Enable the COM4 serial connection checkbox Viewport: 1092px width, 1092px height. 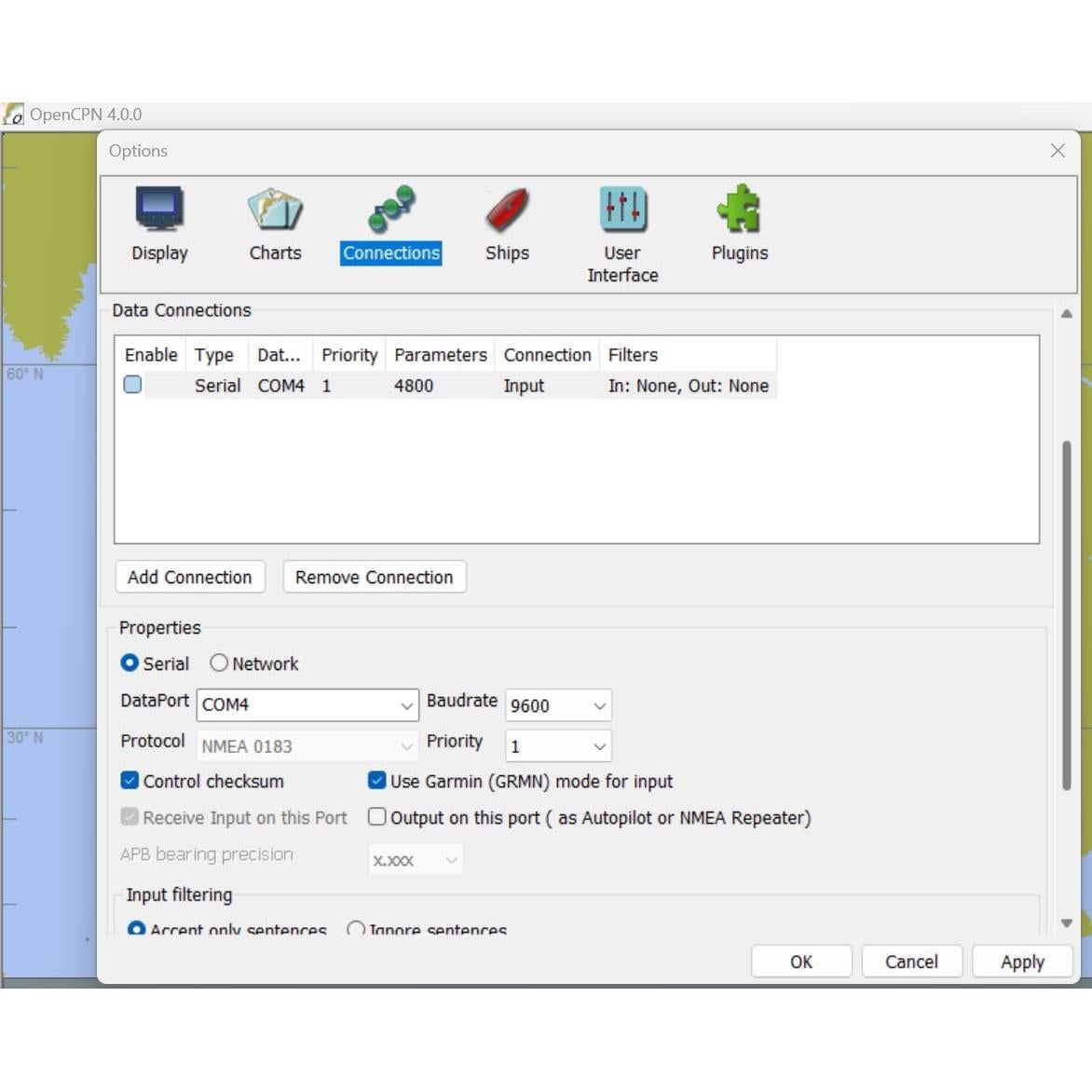133,385
